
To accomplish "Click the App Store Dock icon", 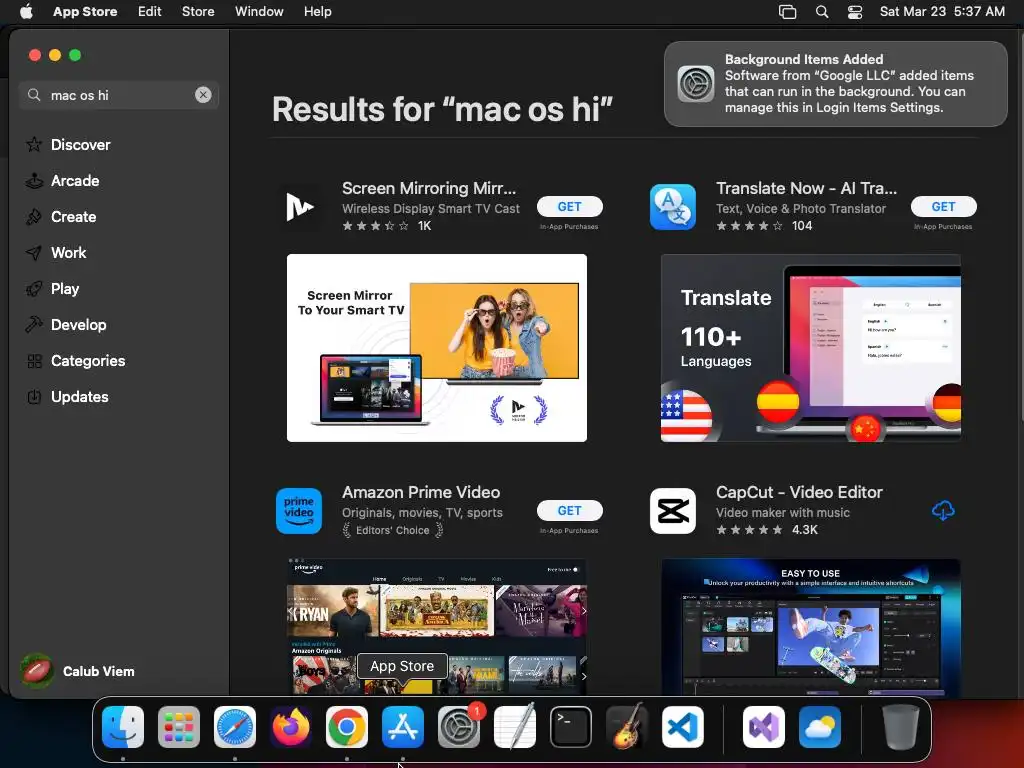I will (x=403, y=727).
